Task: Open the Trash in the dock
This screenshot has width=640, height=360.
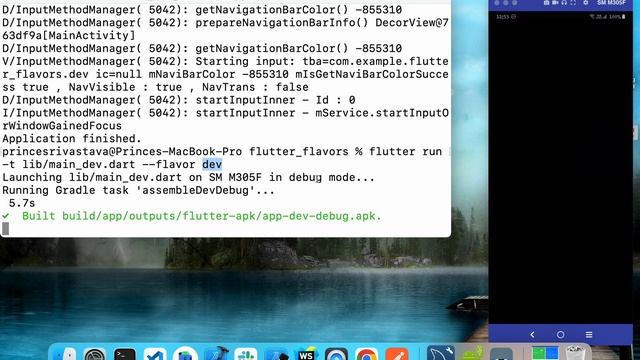Action: [575, 353]
